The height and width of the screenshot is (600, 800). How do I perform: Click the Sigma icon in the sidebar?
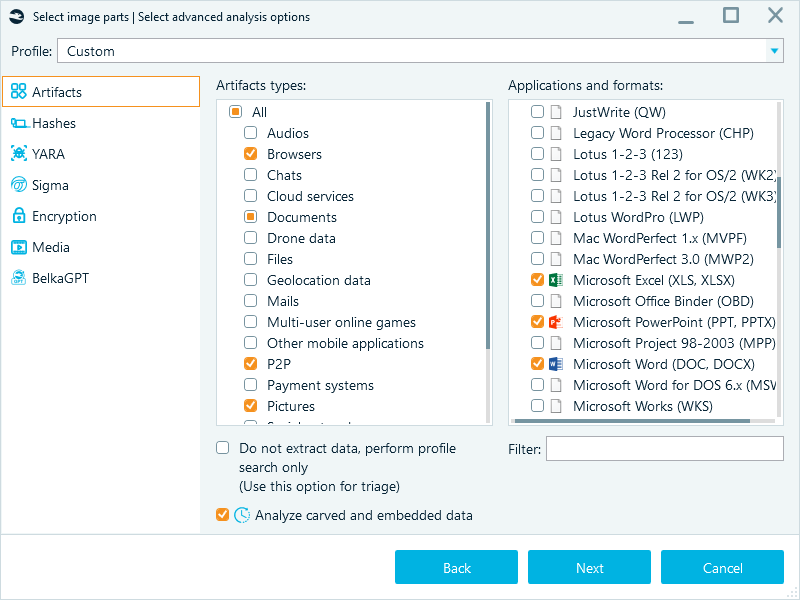point(20,185)
